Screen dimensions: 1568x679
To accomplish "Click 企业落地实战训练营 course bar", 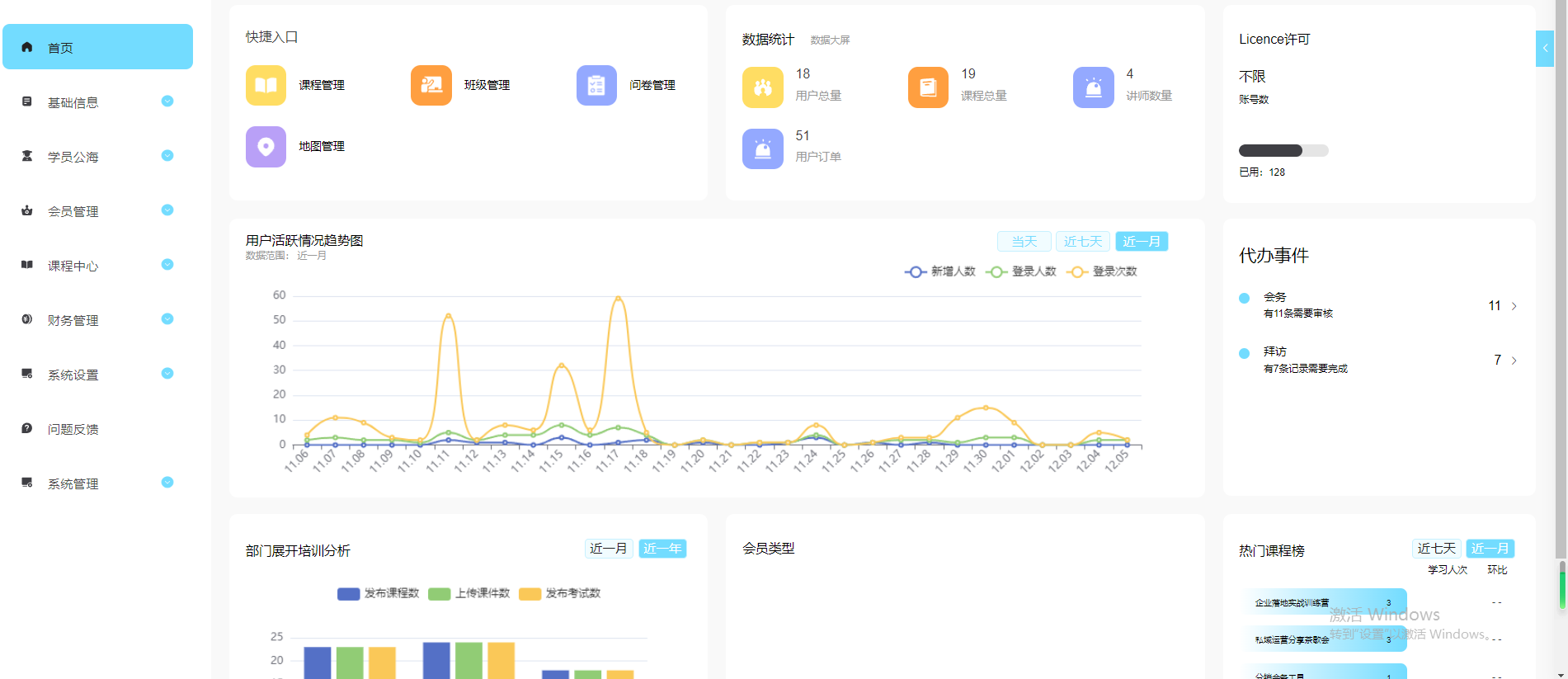I will 1326,602.
